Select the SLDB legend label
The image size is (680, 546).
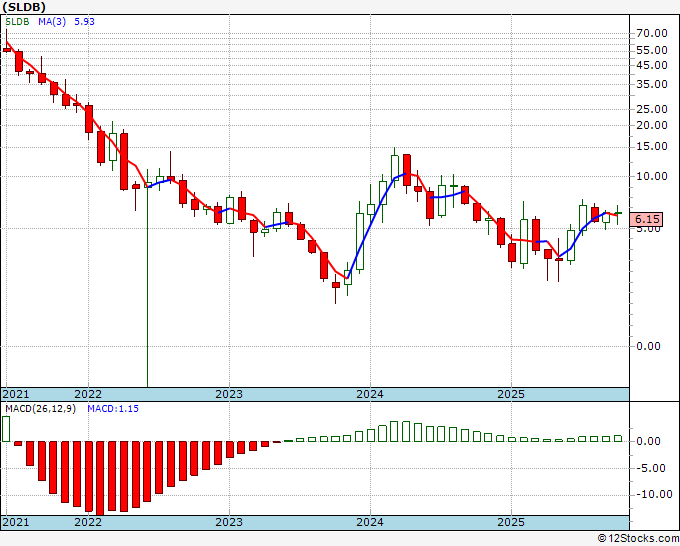[17, 22]
